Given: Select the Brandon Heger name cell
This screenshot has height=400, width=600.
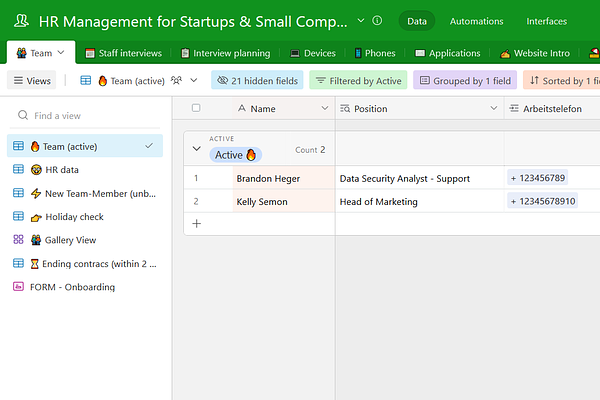Looking at the screenshot, I should point(284,178).
